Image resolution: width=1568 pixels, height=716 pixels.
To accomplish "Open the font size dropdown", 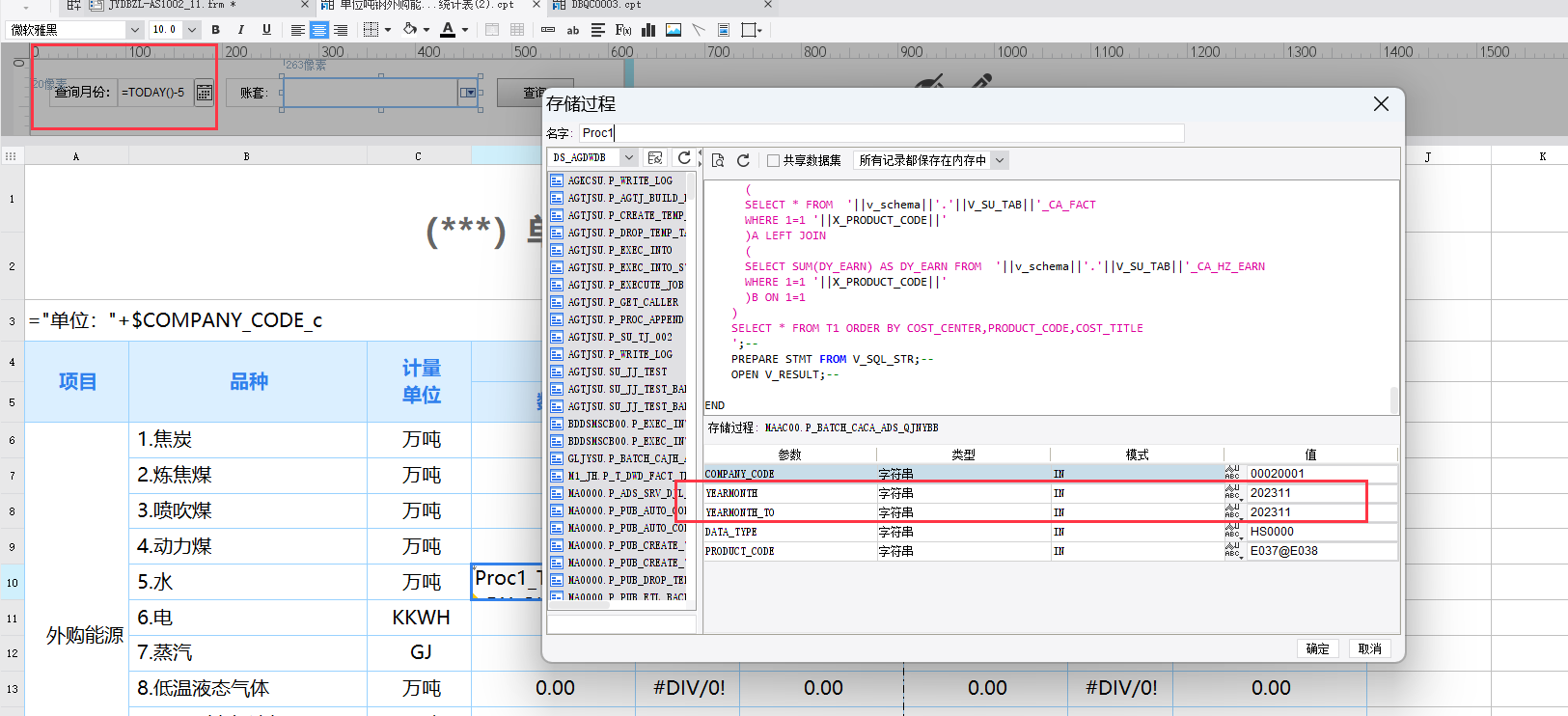I will tap(191, 30).
